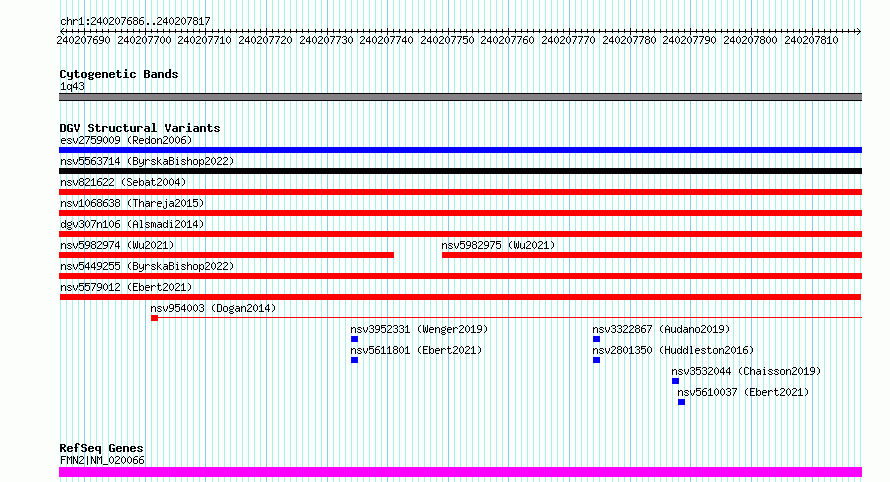Image resolution: width=890 pixels, height=482 pixels.
Task: Click the 1q43 cytogenetic band label
Action: pos(72,86)
